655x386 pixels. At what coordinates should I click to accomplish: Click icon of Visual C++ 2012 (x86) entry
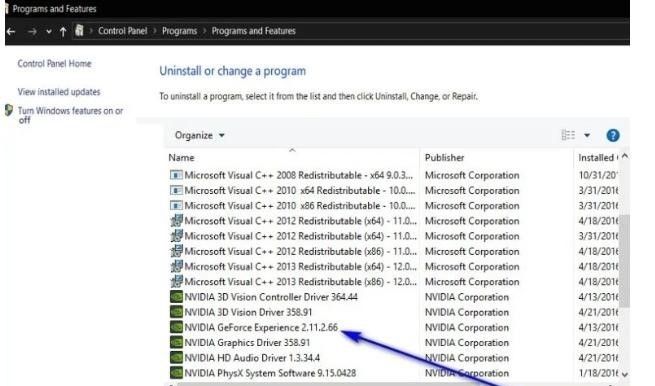[x=176, y=251]
